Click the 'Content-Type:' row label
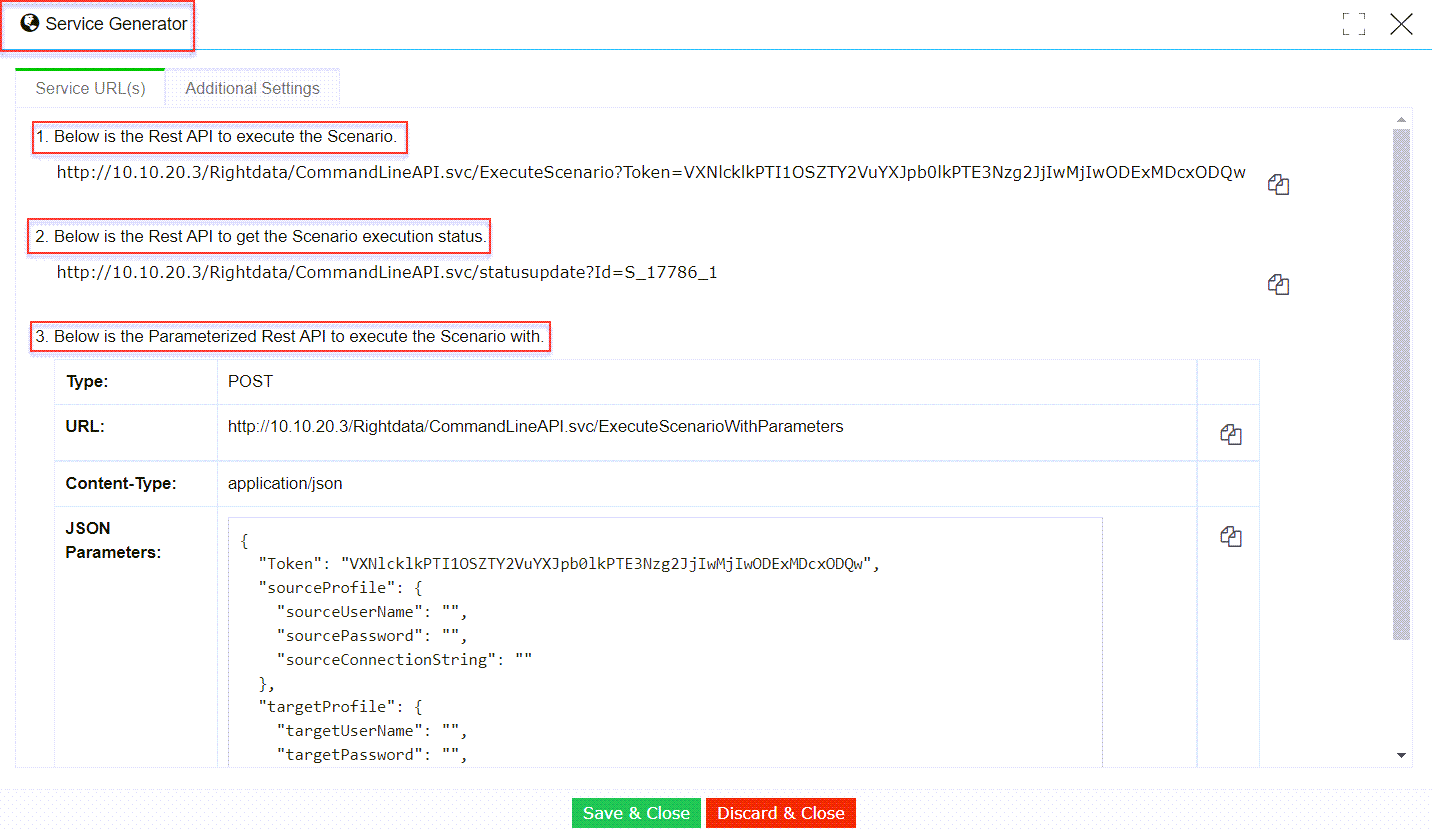This screenshot has height=832, width=1432. tap(121, 484)
